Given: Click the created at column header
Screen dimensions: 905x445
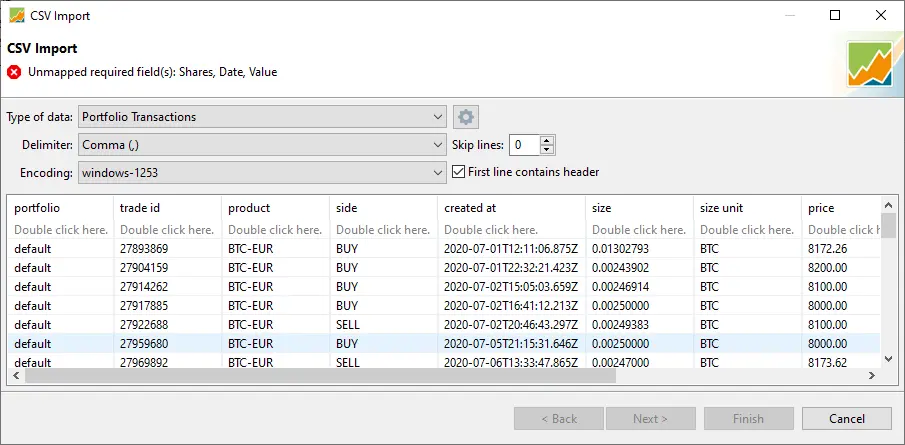Looking at the screenshot, I should click(x=512, y=208).
